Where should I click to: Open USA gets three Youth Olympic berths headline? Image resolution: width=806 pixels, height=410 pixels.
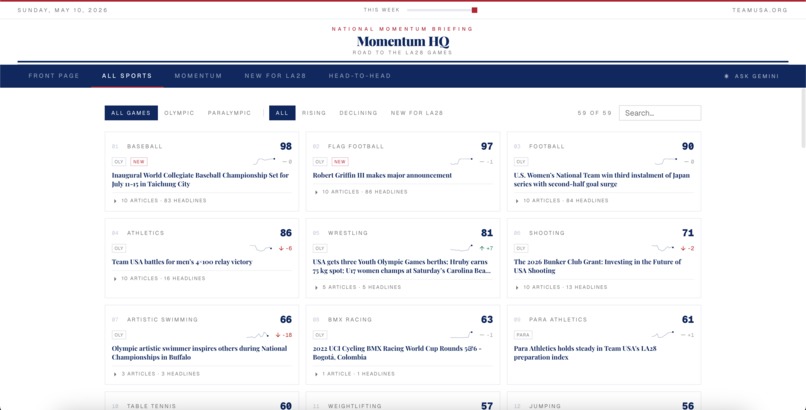coord(401,266)
